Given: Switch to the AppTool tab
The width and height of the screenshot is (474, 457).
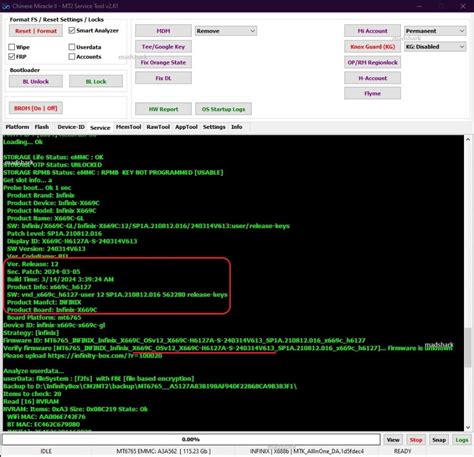Looking at the screenshot, I should pyautogui.click(x=186, y=127).
